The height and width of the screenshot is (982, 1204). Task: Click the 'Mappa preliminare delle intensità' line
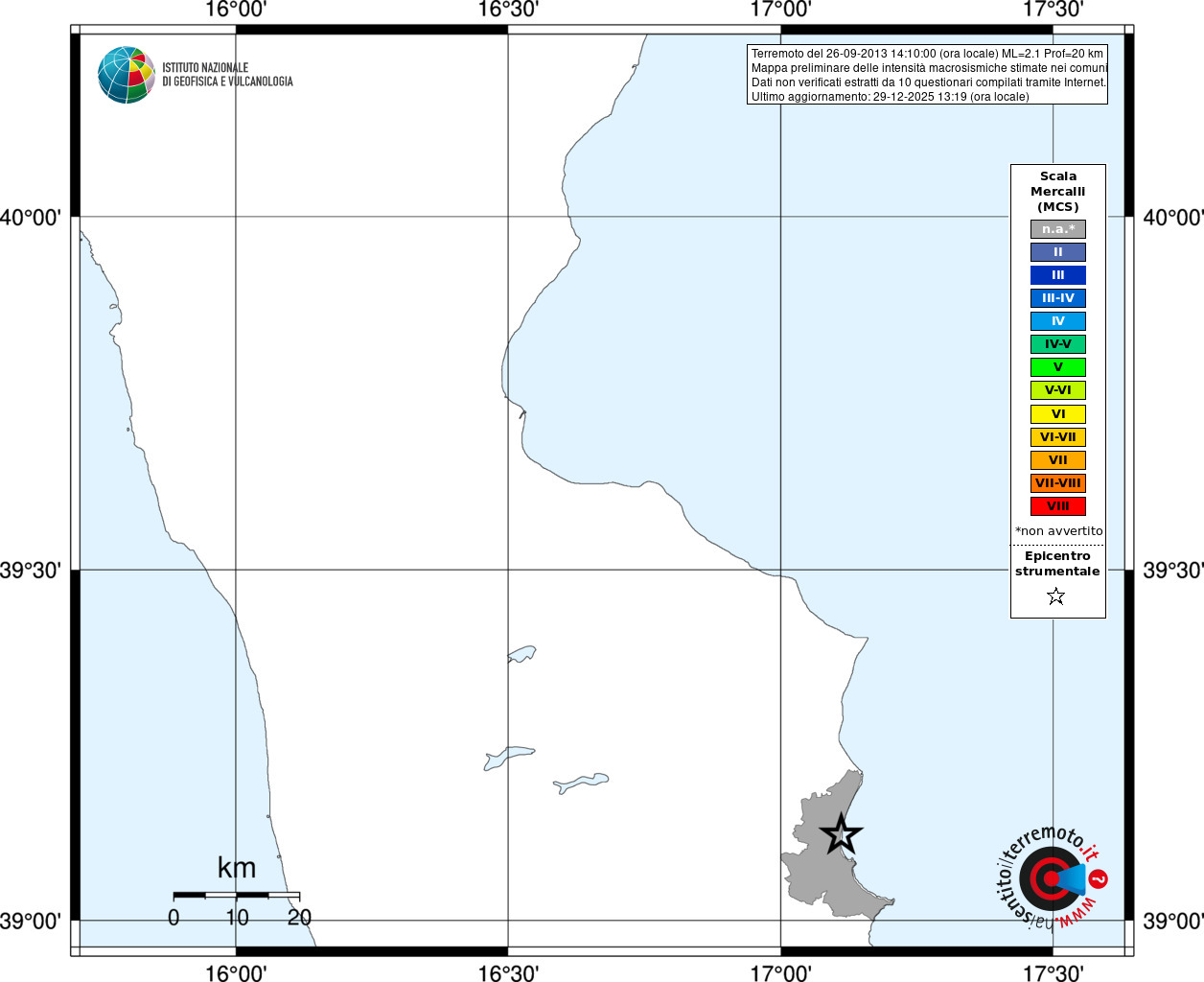coord(929,68)
